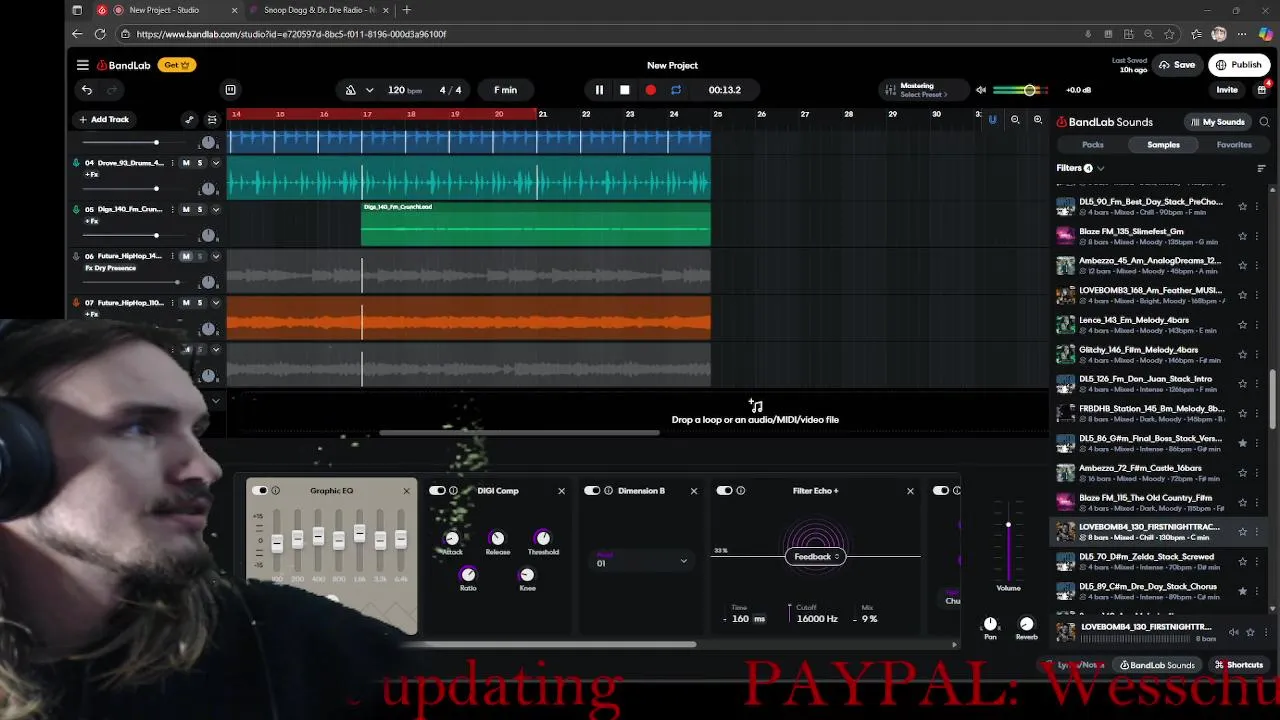Viewport: 1280px width, 720px height.
Task: Change the 4/4 time signature
Action: [451, 90]
